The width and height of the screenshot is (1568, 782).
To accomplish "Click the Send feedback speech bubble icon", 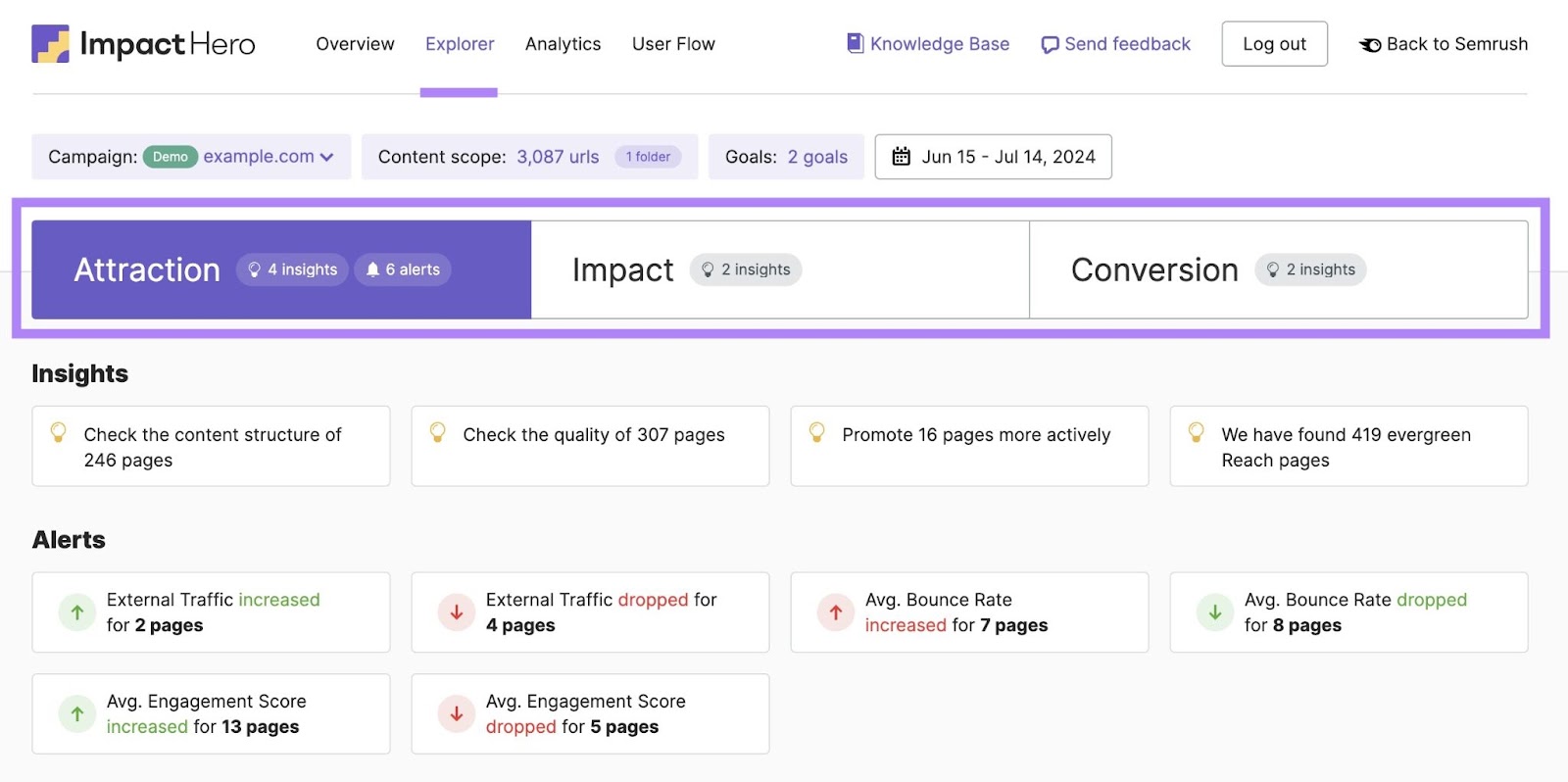I will click(1050, 45).
